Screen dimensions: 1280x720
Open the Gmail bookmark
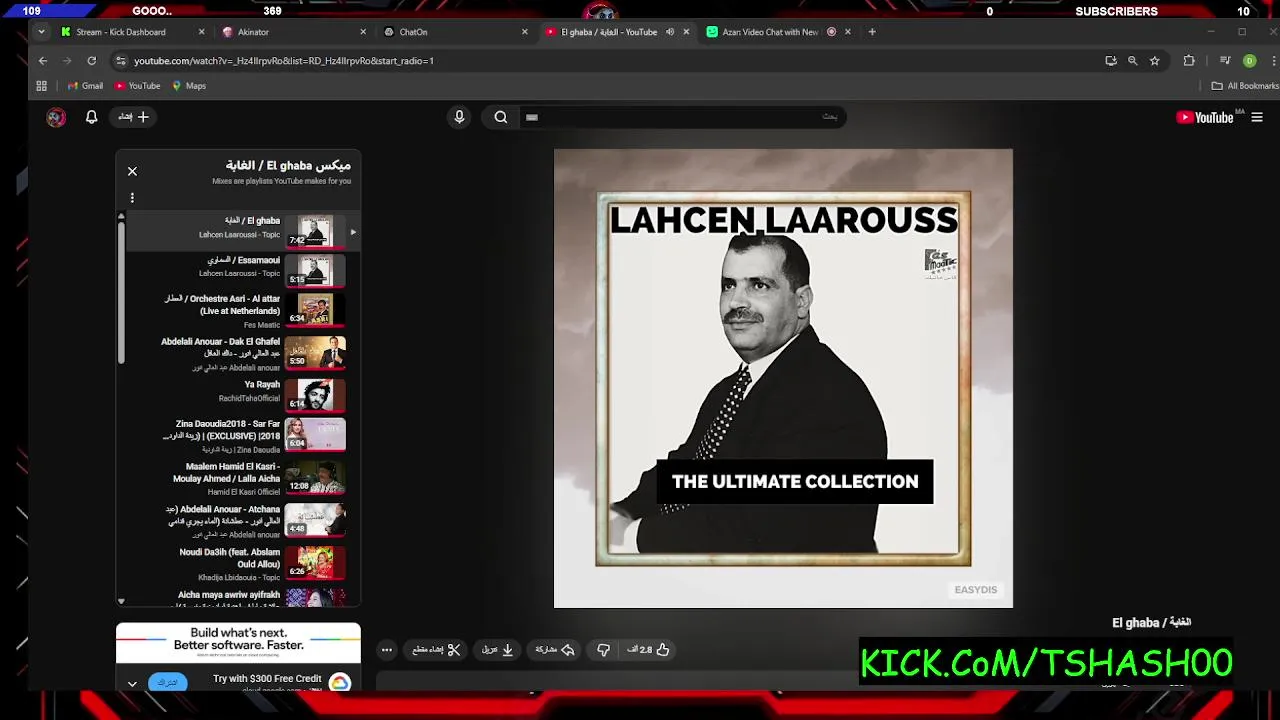click(x=85, y=86)
